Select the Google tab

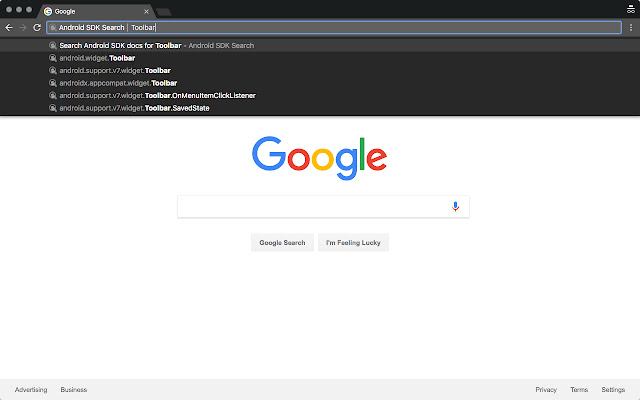click(96, 11)
